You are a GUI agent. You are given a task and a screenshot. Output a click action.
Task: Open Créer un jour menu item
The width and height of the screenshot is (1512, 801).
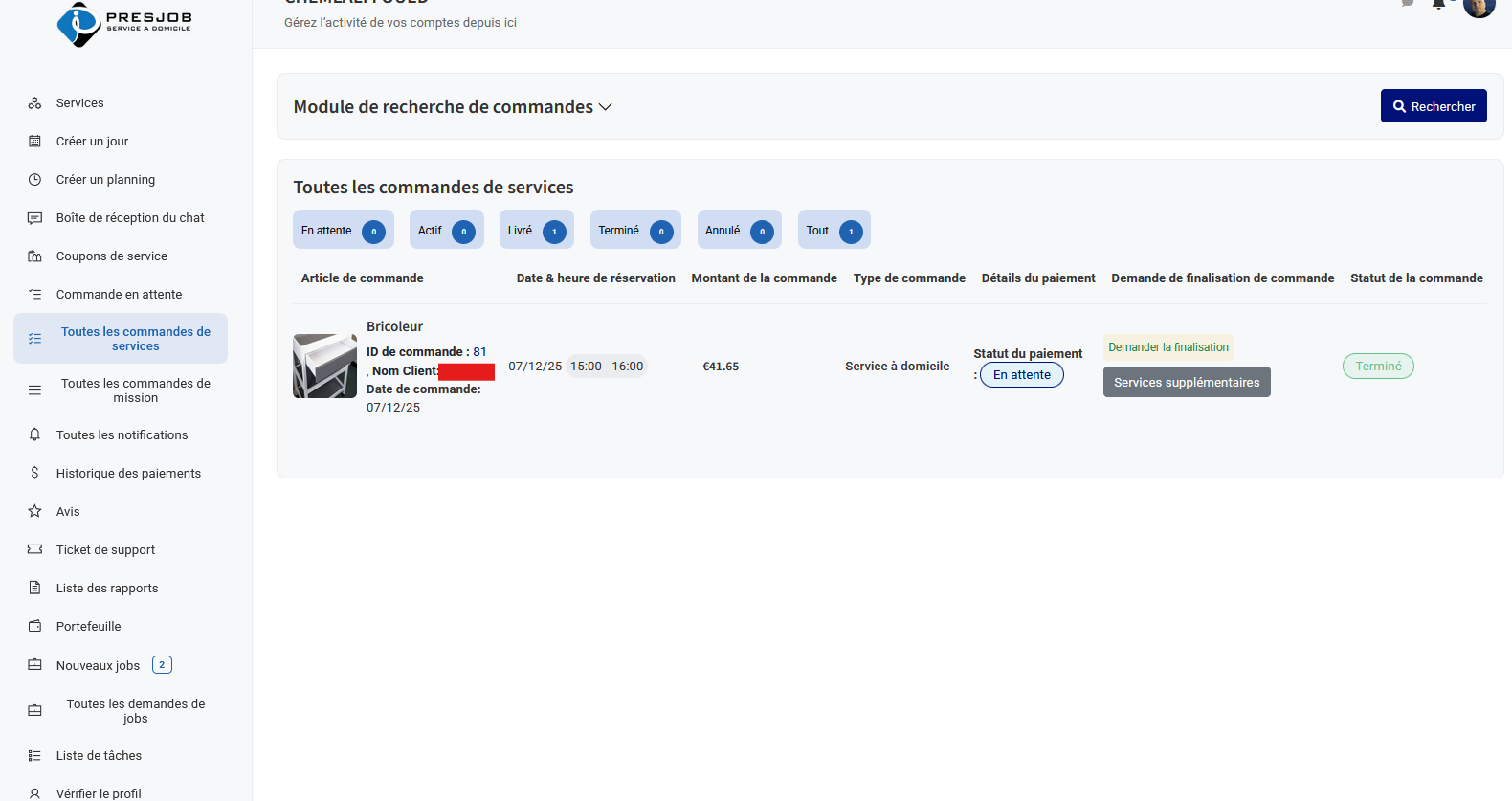92,142
